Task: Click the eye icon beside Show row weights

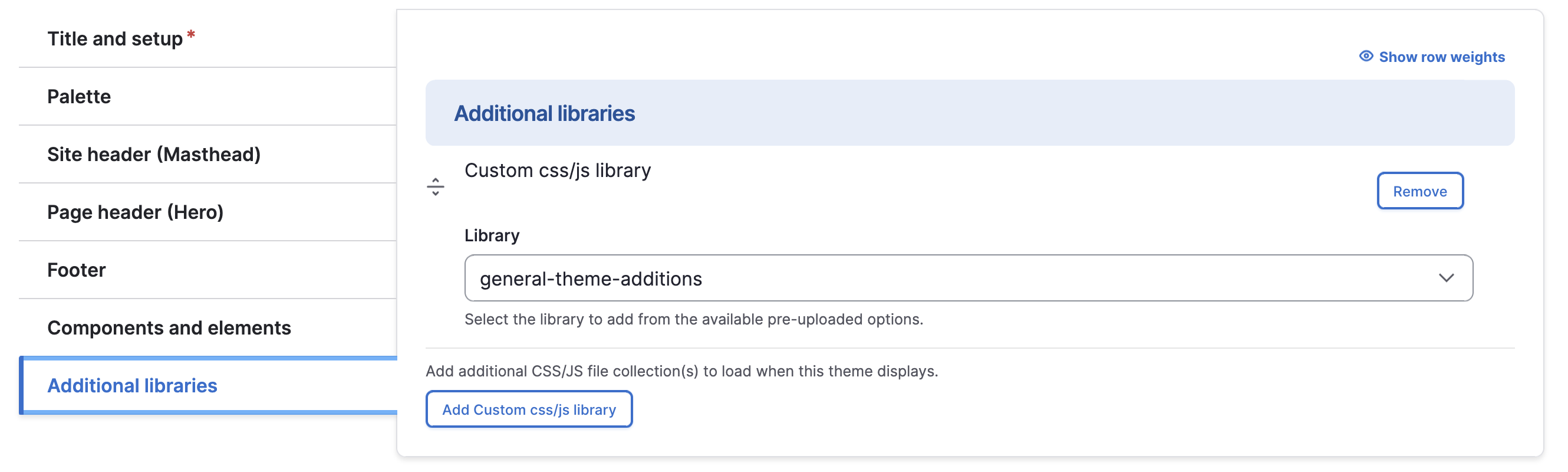Action: (x=1365, y=57)
